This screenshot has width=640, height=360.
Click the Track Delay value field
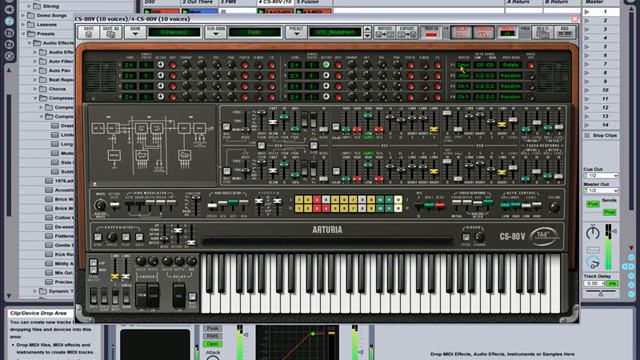click(x=595, y=283)
